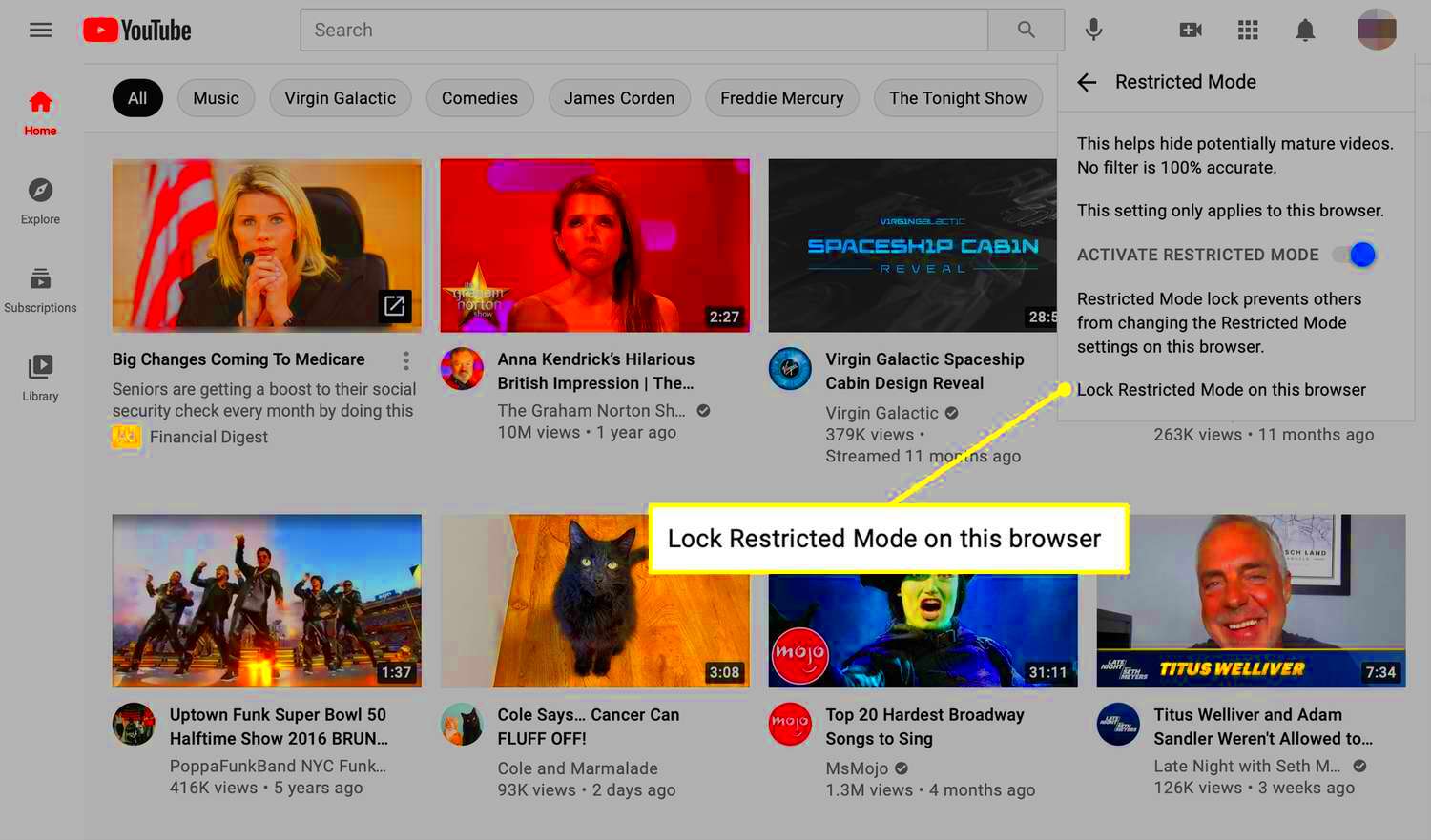Select the Freddie Mercury filter chip
This screenshot has width=1431, height=840.
pyautogui.click(x=782, y=98)
